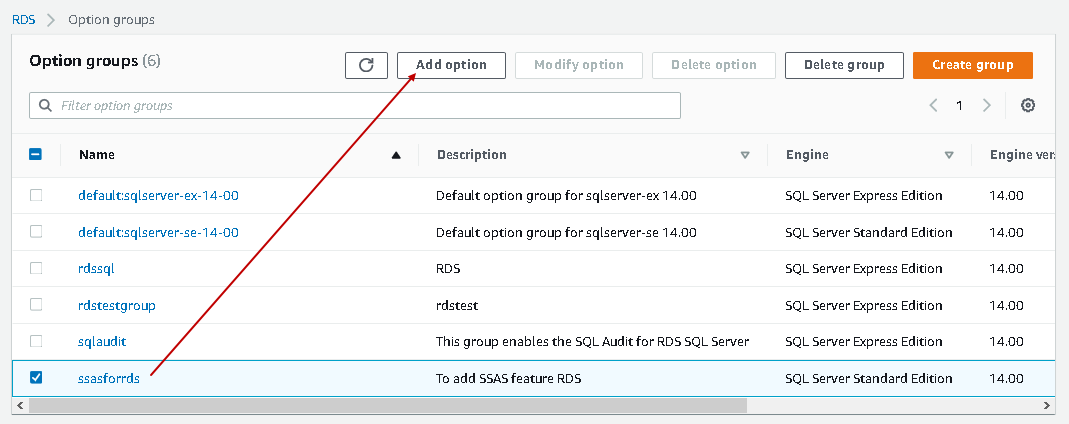
Task: Select the rdssql row checkbox
Action: pyautogui.click(x=36, y=268)
